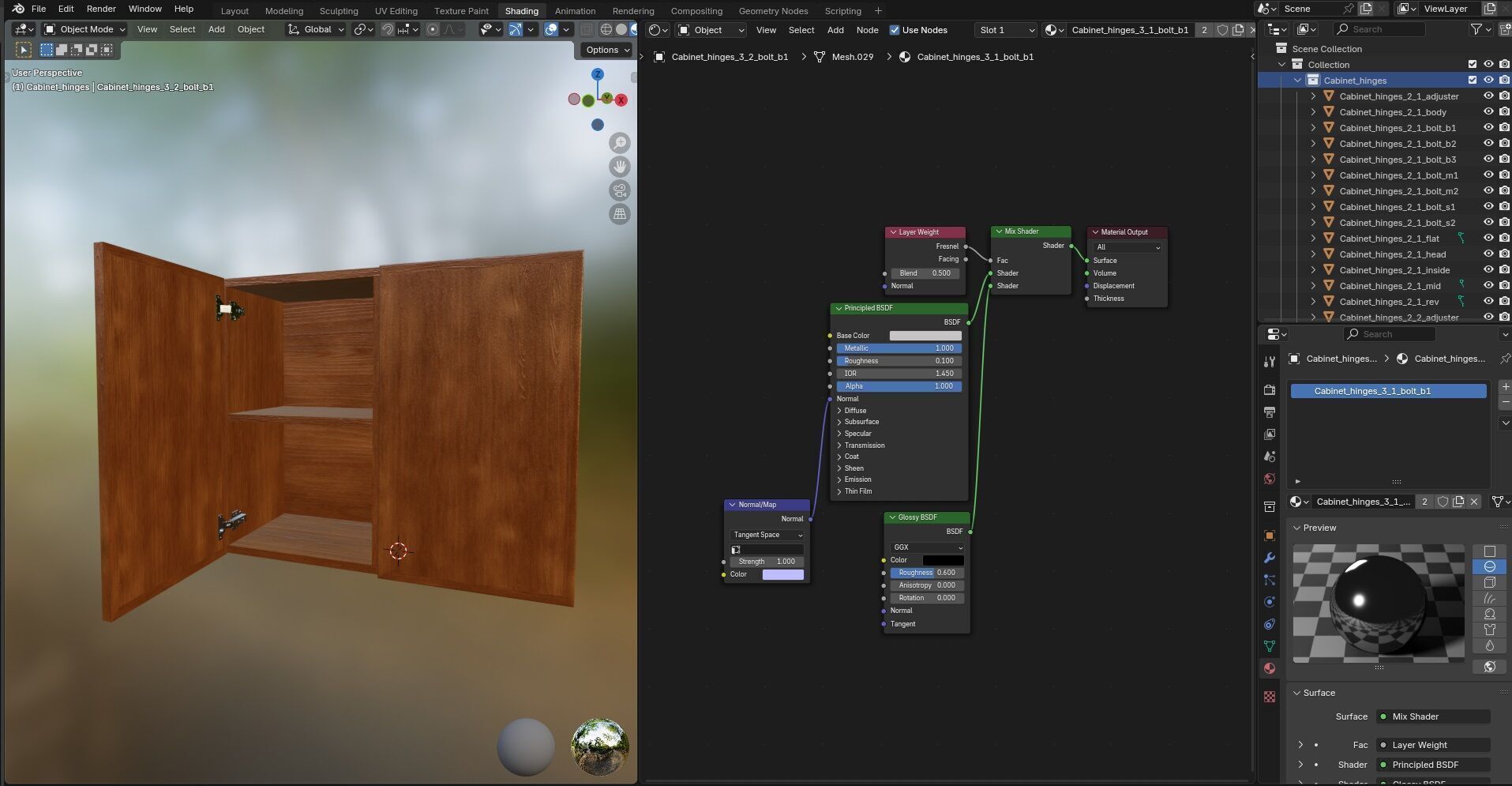Hide Cabinet_hinges_2_1_adjuster with eye icon
1512x786 pixels.
tap(1488, 96)
